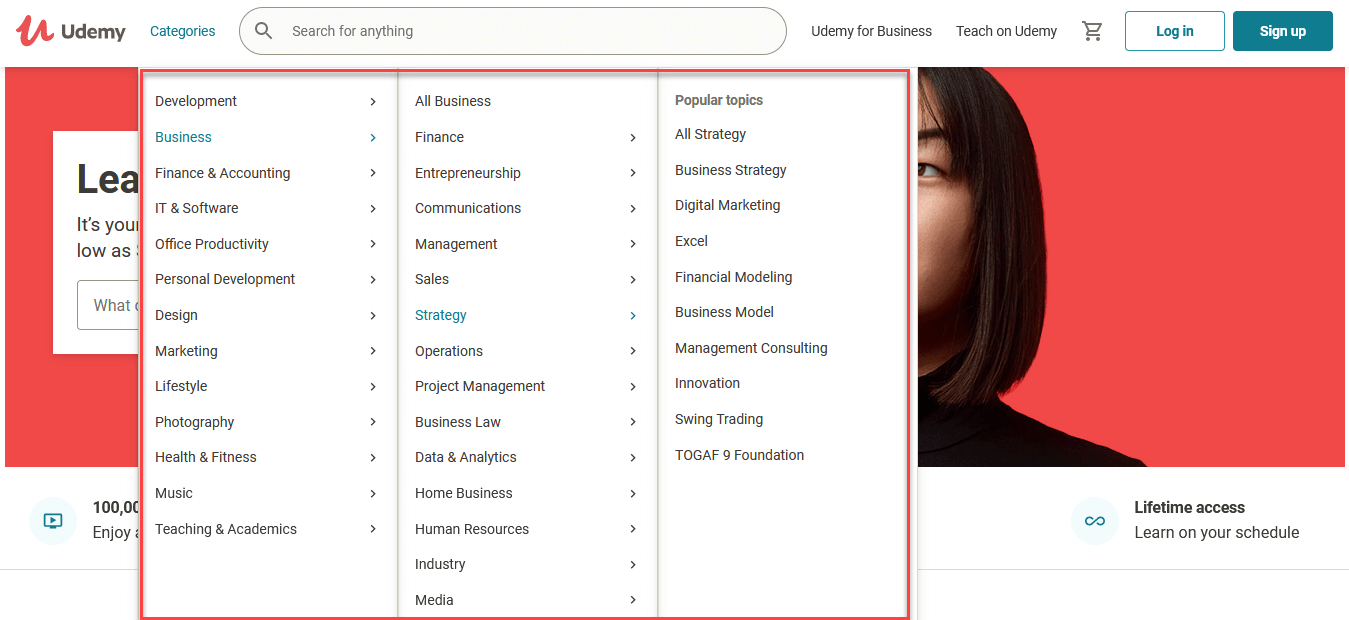Select the Industry subcategory

[440, 564]
